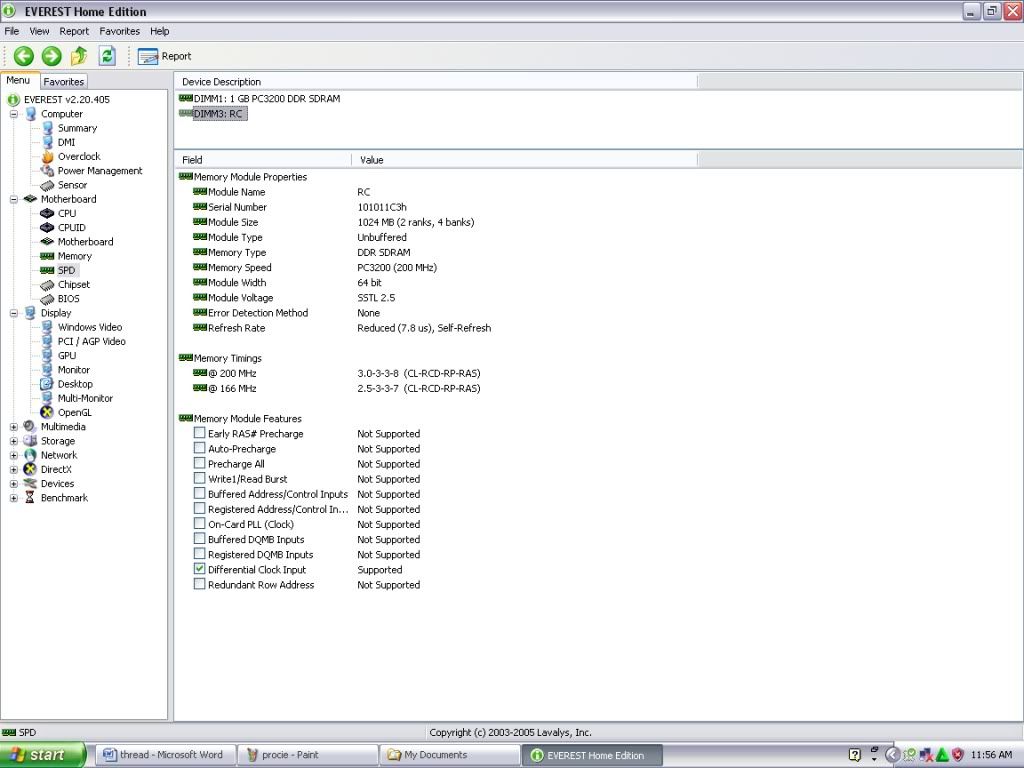Image resolution: width=1024 pixels, height=768 pixels.
Task: Click the taskbar clock showing 11:56 AM
Action: point(991,755)
